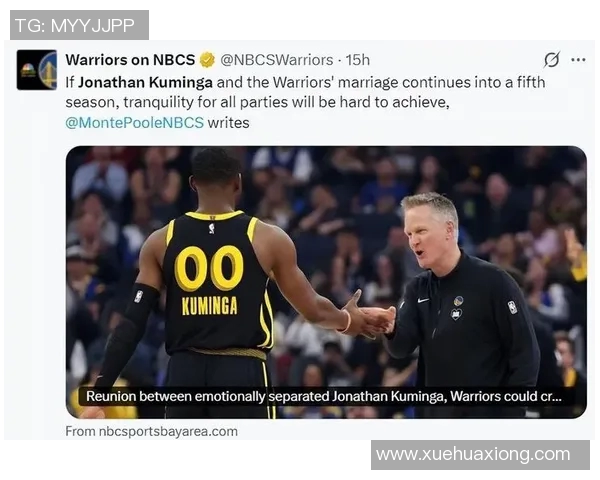Click the Grok slashed-circle icon

[x=552, y=60]
